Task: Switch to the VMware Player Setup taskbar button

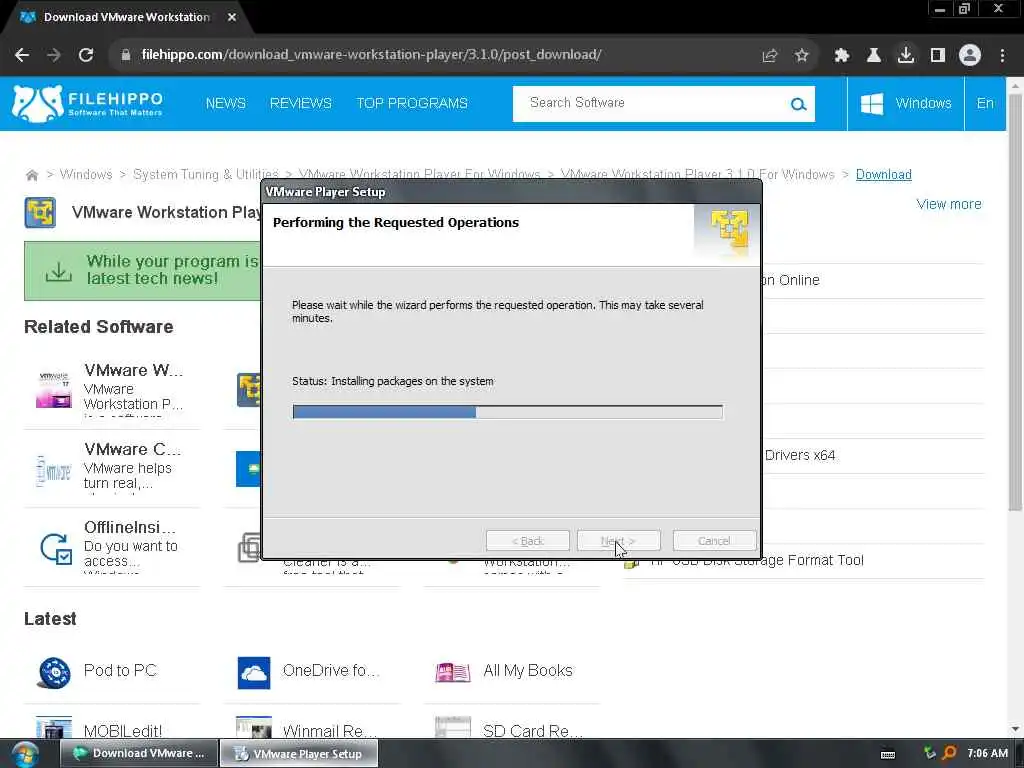Action: pos(298,754)
